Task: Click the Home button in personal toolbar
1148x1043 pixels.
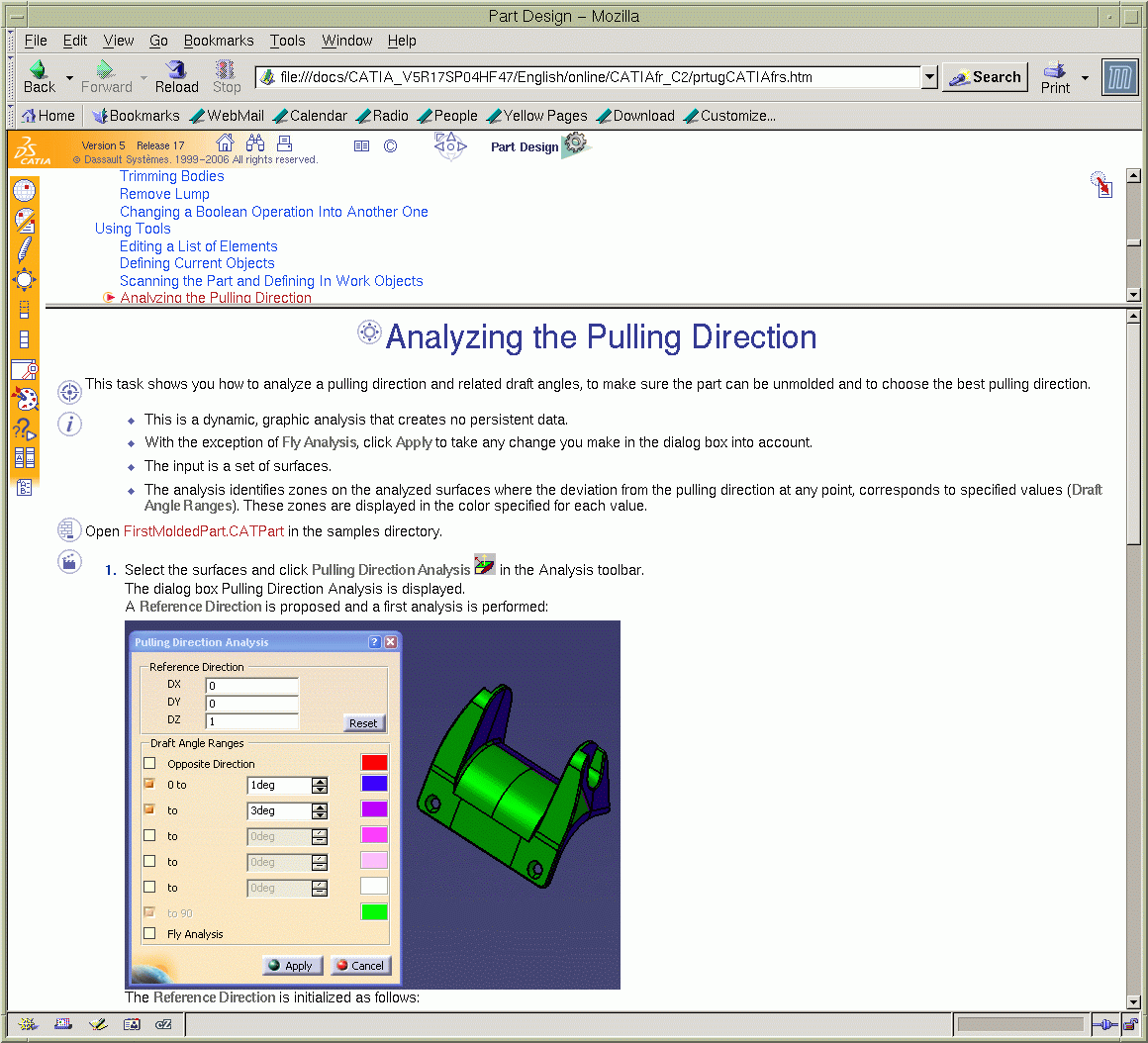Action: [x=48, y=116]
